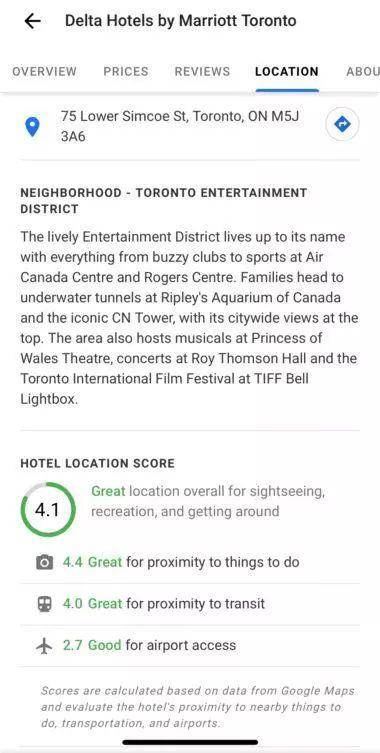Screen dimensions: 380x753
Task: Tap the hotel title Delta Hotels by Marriott
Action: 181,21
